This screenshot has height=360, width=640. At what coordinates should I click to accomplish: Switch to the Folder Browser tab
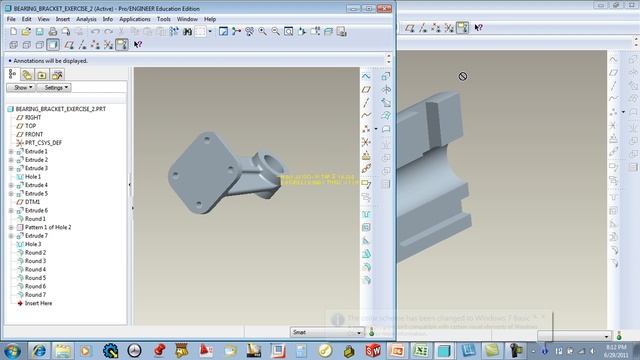point(27,75)
